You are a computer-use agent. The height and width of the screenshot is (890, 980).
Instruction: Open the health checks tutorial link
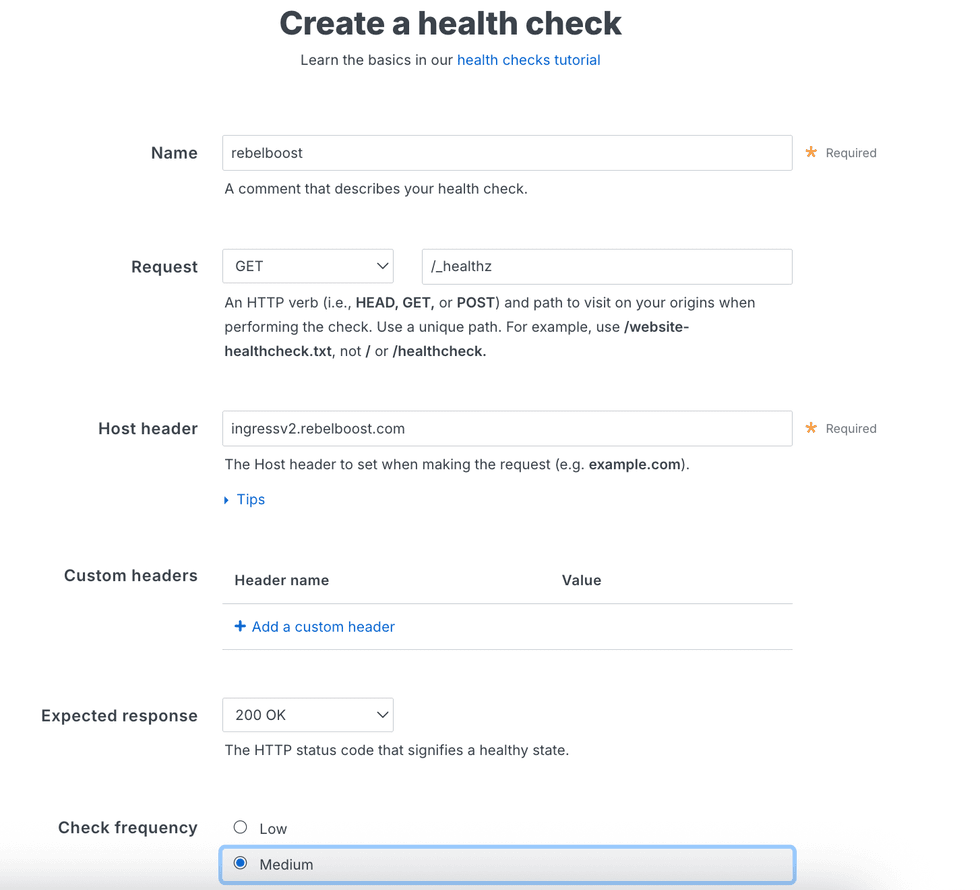[528, 60]
